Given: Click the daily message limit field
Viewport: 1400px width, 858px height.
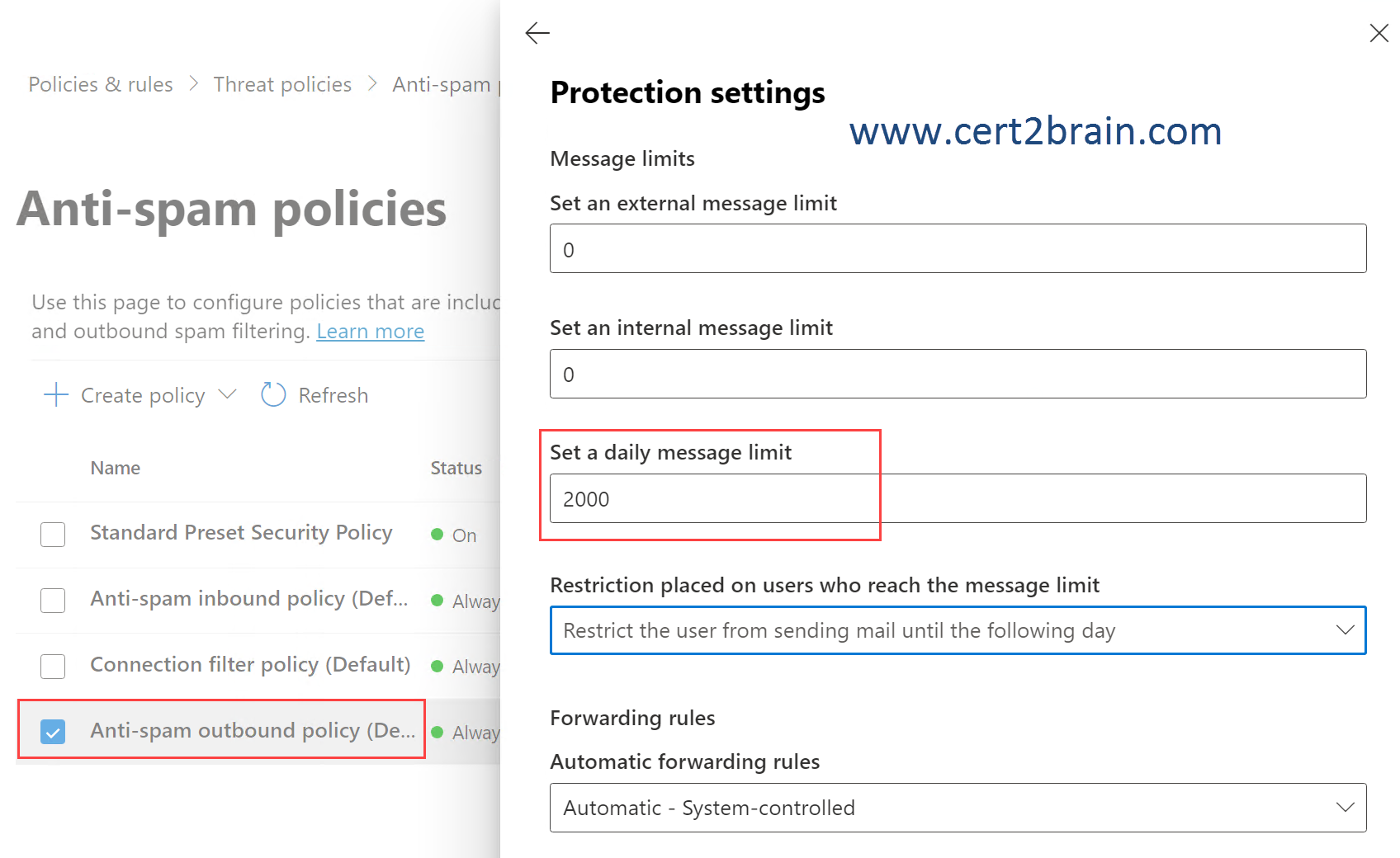Looking at the screenshot, I should 958,498.
